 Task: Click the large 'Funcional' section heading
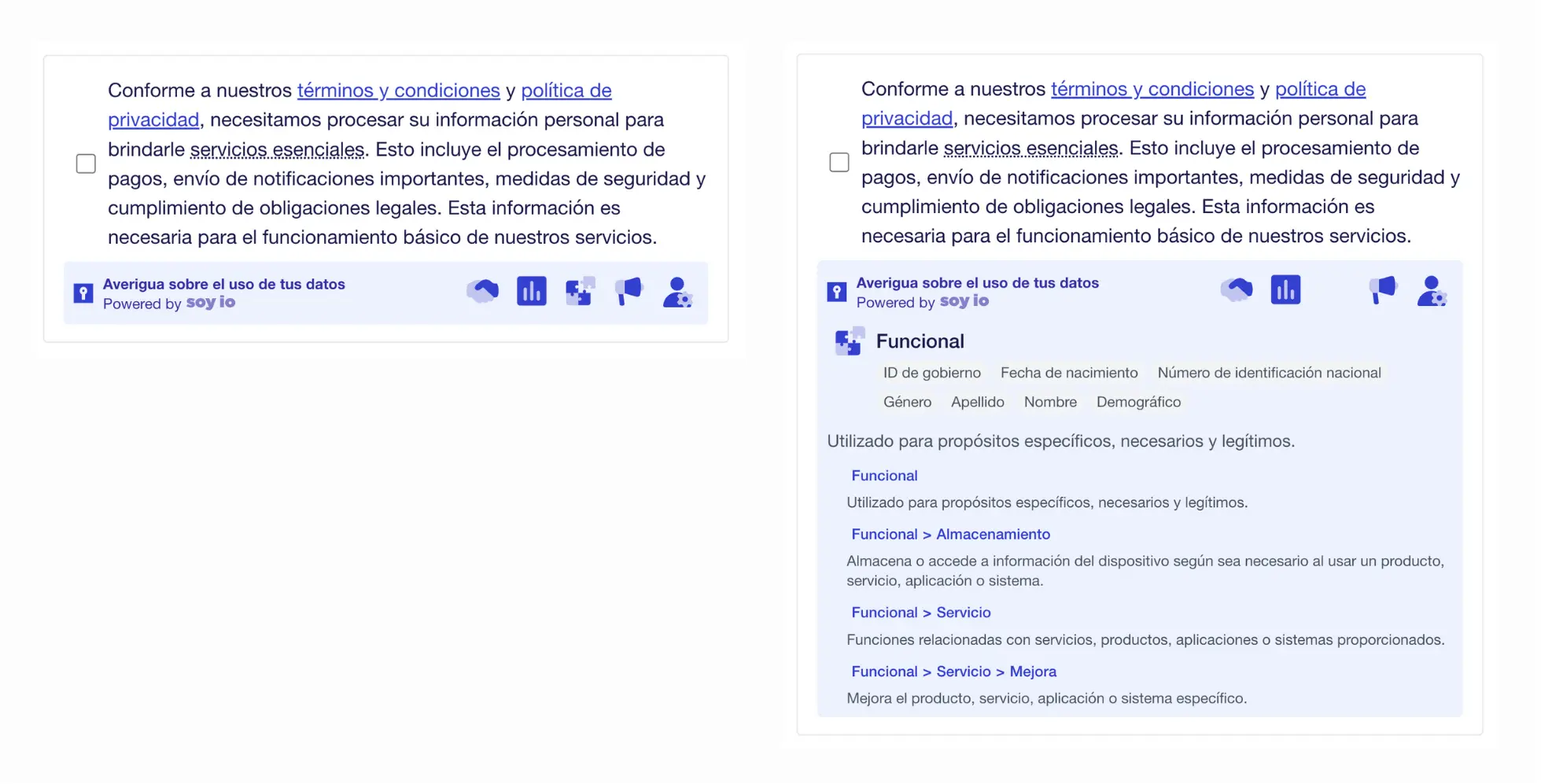(x=920, y=341)
